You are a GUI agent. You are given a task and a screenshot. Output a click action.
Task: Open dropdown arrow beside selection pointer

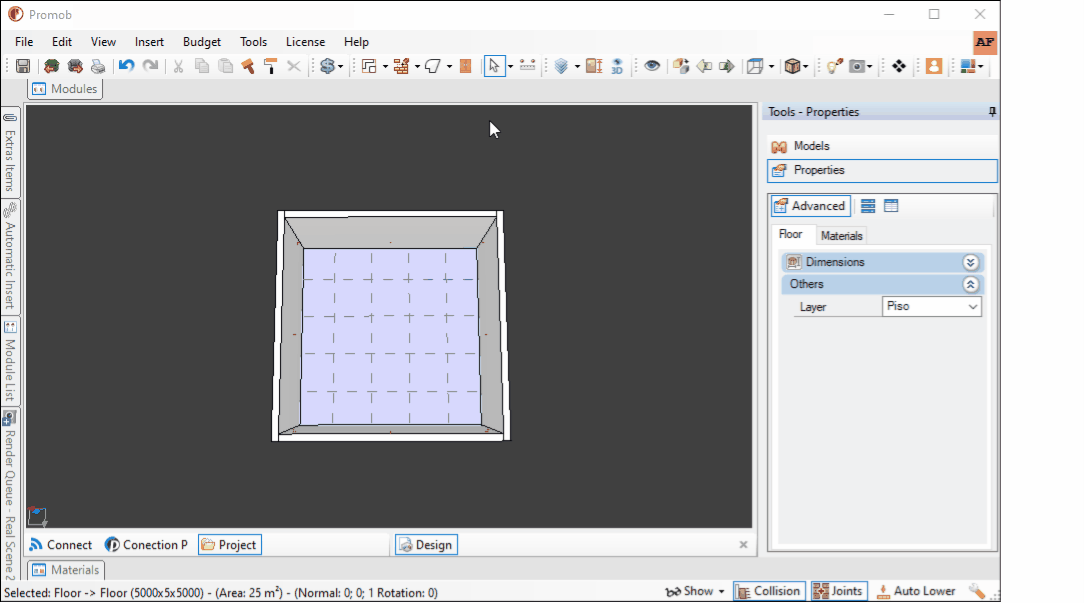point(510,66)
